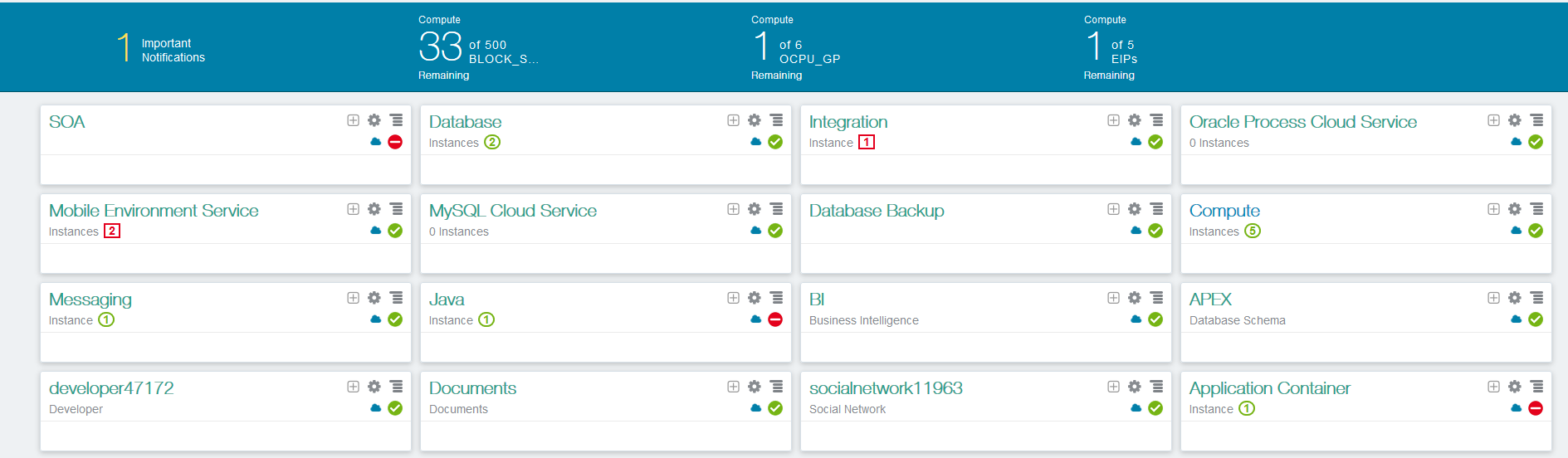The width and height of the screenshot is (1568, 458).
Task: Click the gear icon on Documents card
Action: pos(755,387)
